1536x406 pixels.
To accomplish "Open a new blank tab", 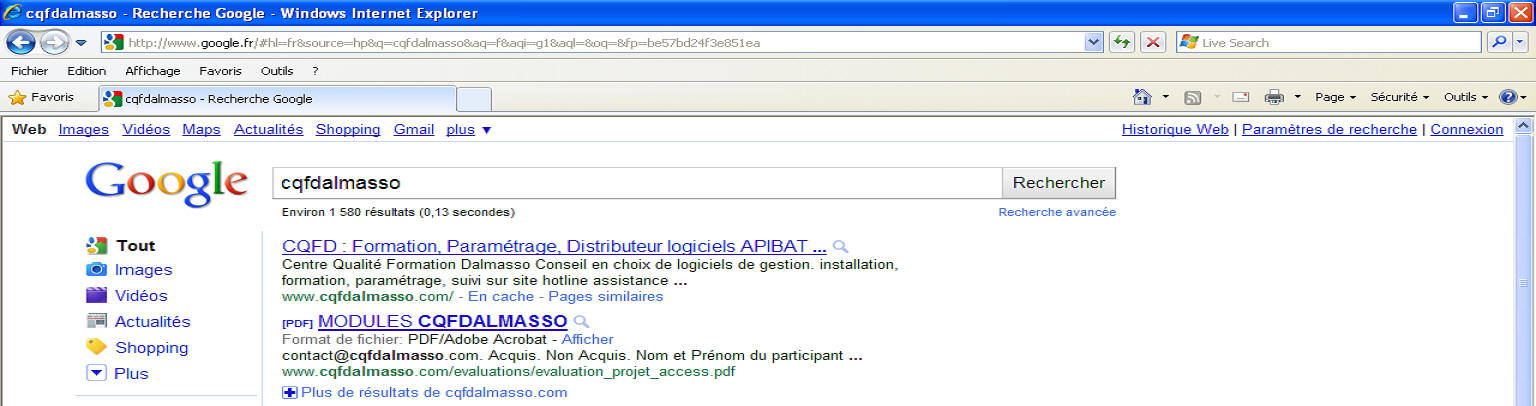I will click(x=474, y=99).
